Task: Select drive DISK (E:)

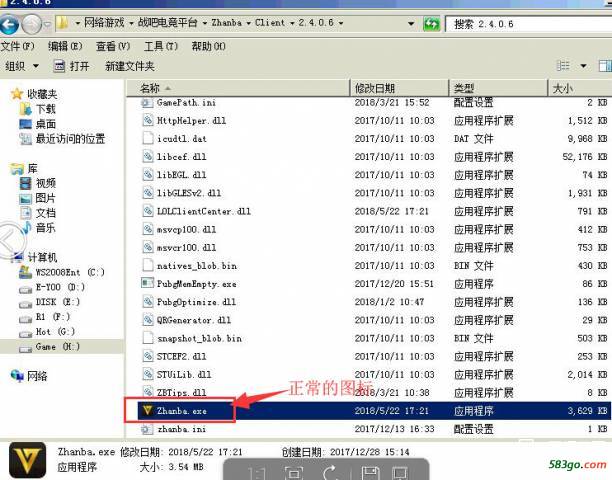Action: point(58,302)
